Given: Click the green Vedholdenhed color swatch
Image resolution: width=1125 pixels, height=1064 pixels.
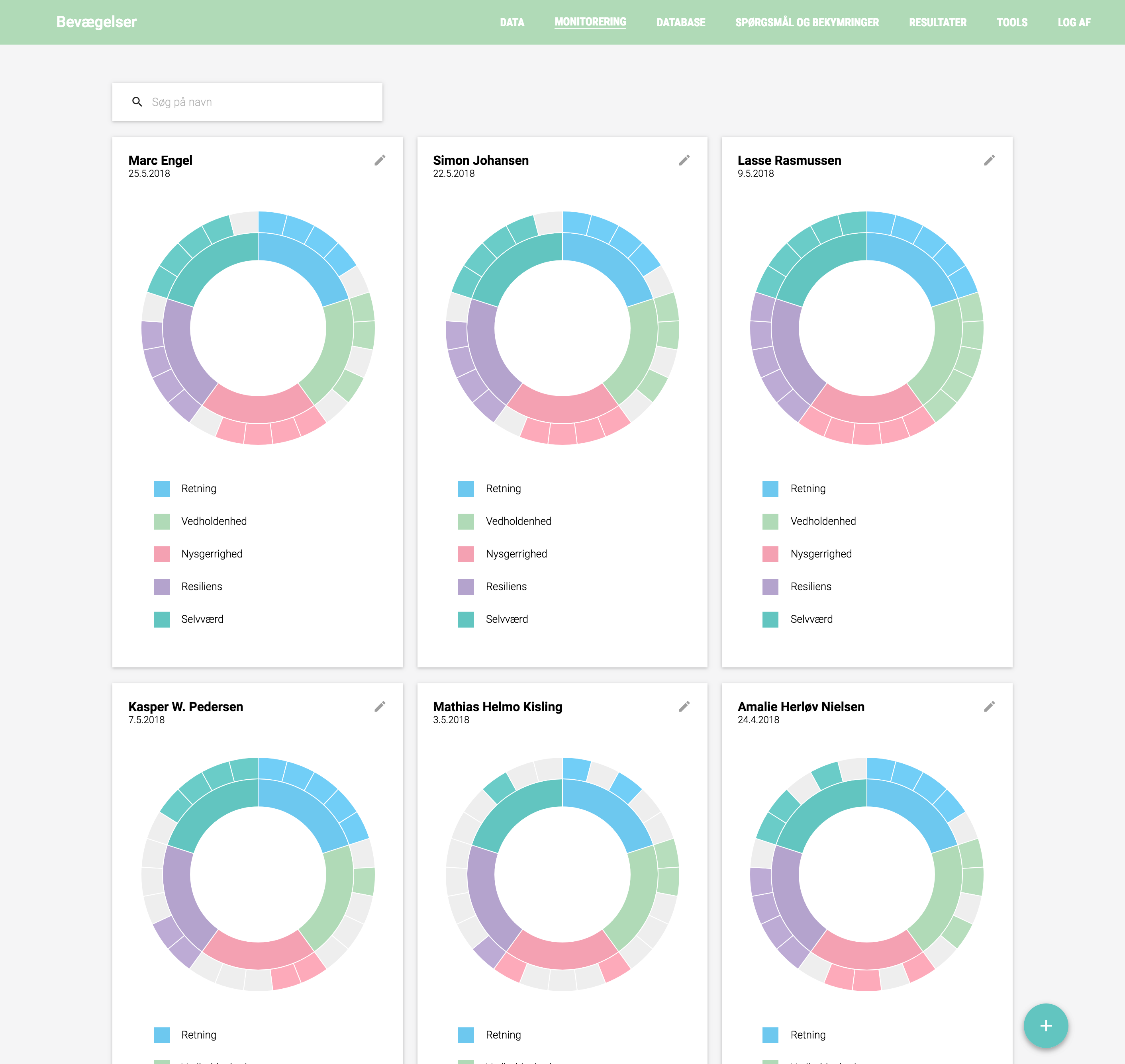Looking at the screenshot, I should (162, 521).
